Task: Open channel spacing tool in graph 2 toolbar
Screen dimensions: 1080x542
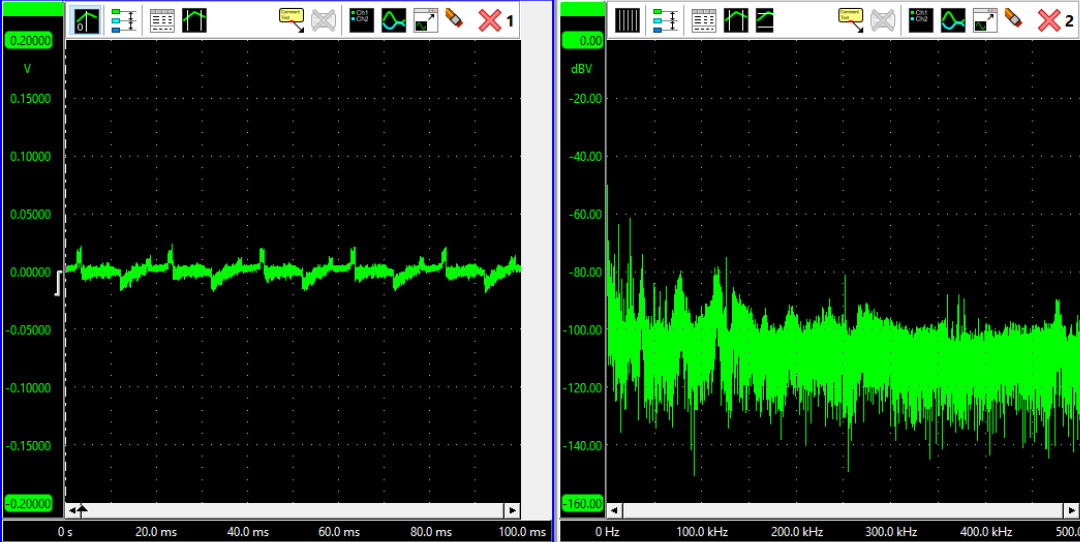Action: (665, 20)
